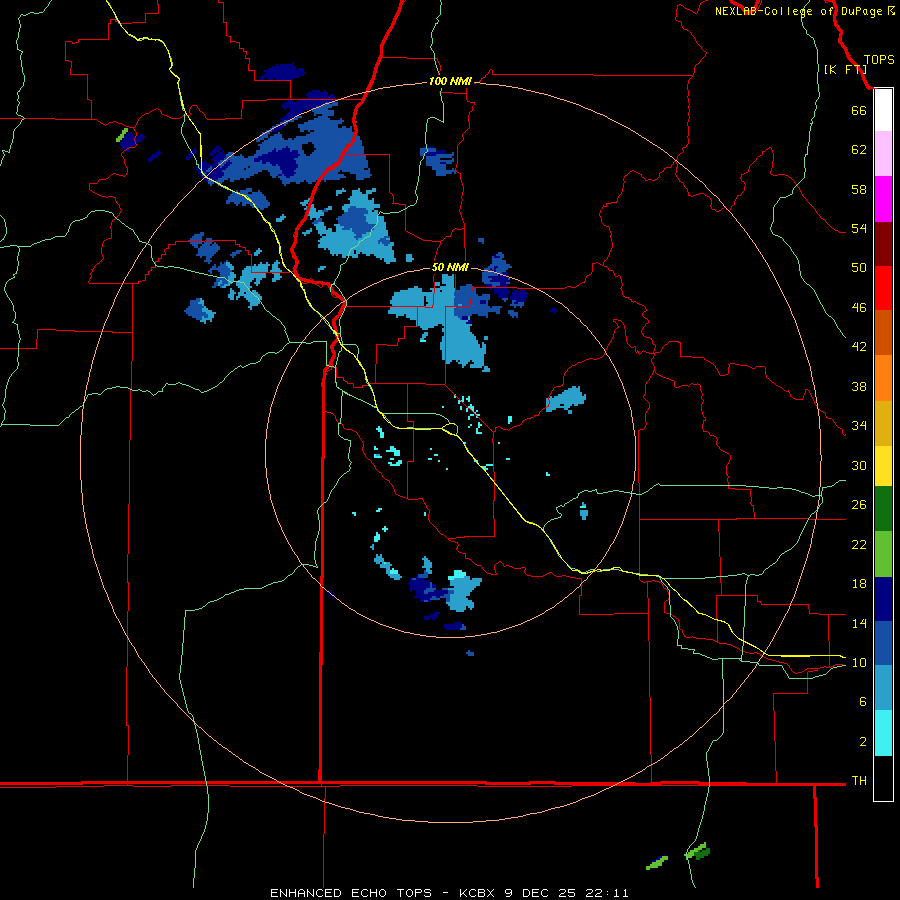Viewport: 900px width, 900px height.
Task: Click the '18' legend value
Action: tap(859, 584)
